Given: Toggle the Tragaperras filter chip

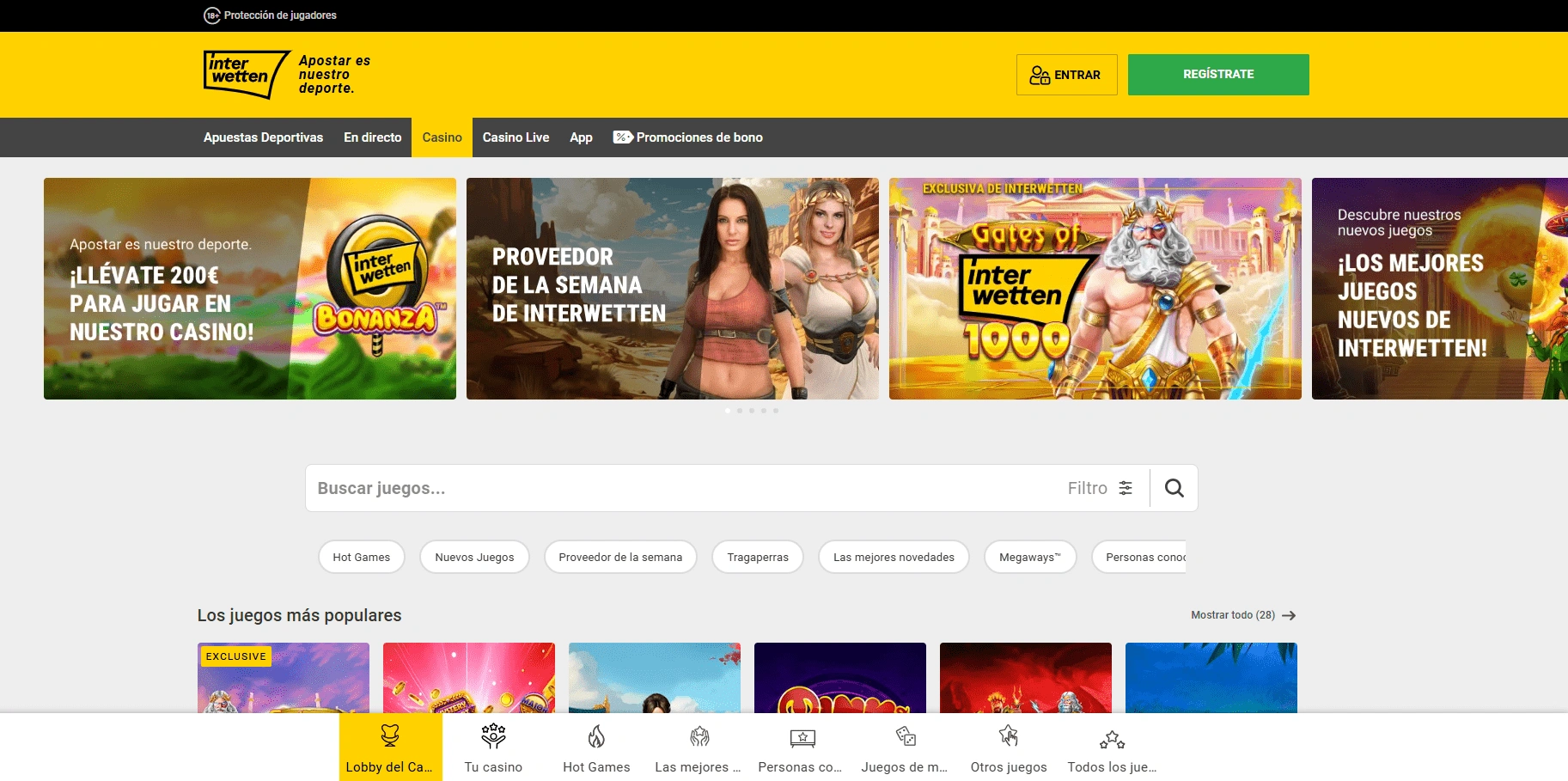Looking at the screenshot, I should (x=757, y=557).
